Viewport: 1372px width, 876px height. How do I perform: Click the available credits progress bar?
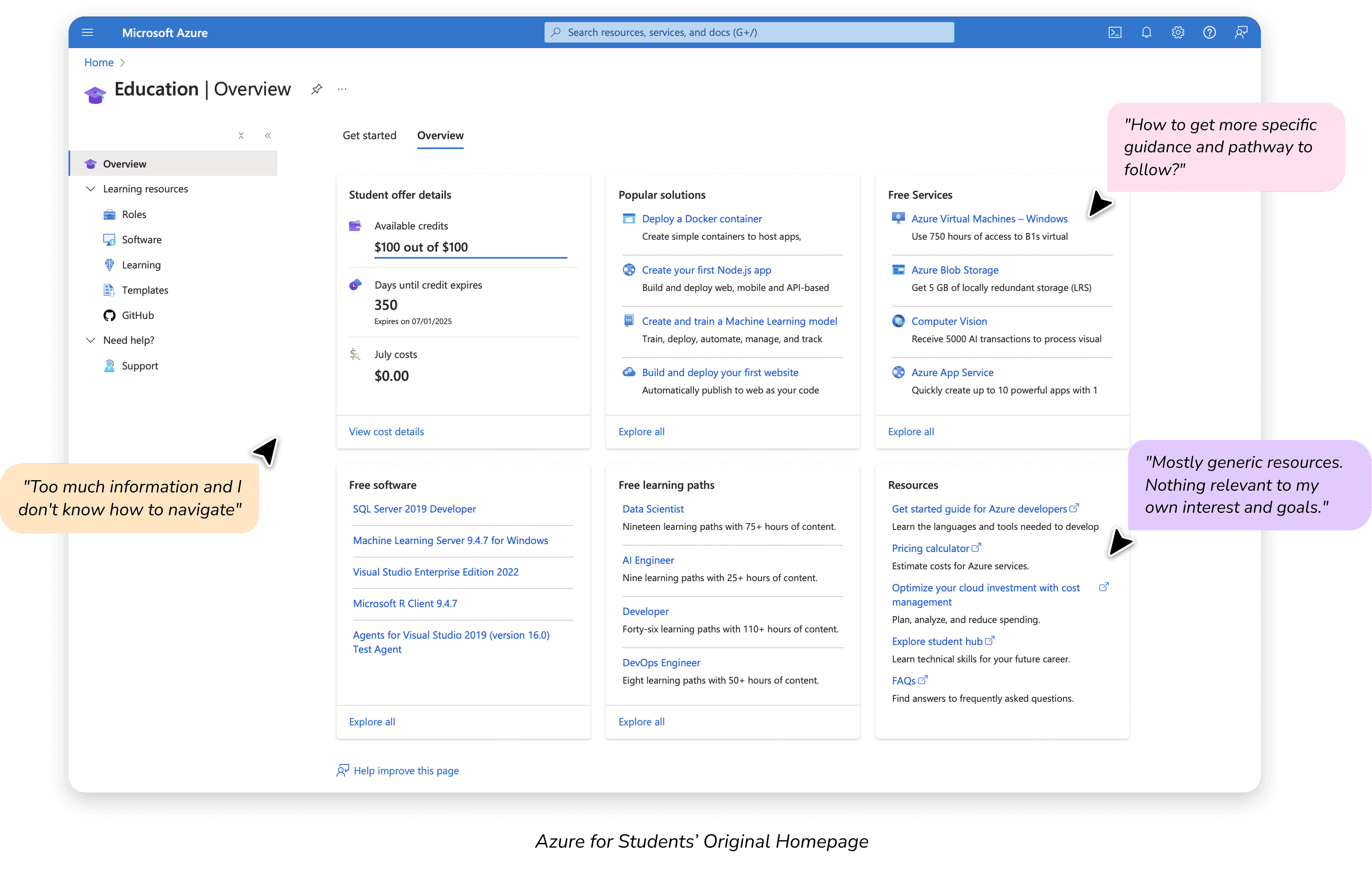(x=470, y=257)
